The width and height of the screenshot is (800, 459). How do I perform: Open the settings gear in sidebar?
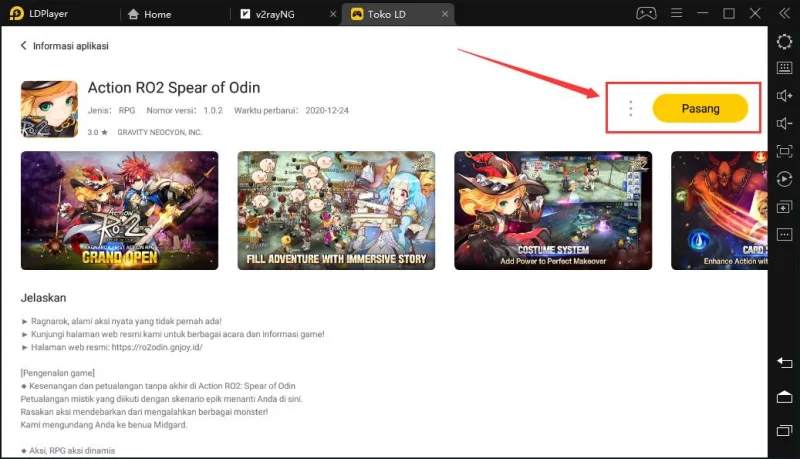tap(784, 41)
